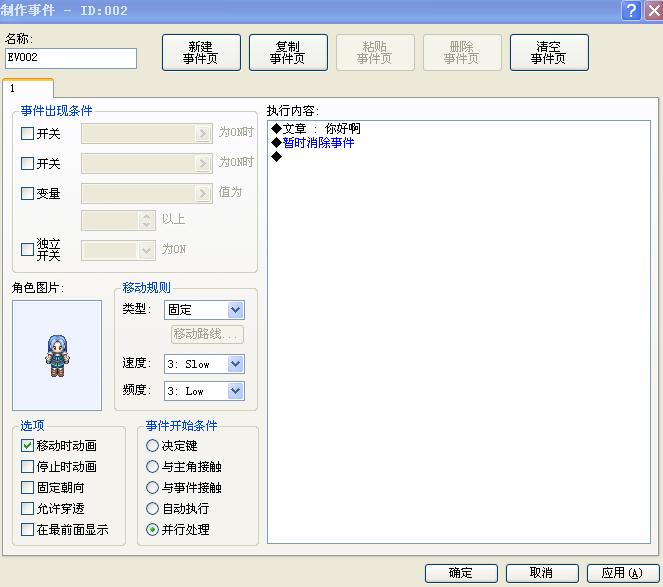
Task: Click 清空事件页 button
Action: click(x=549, y=52)
